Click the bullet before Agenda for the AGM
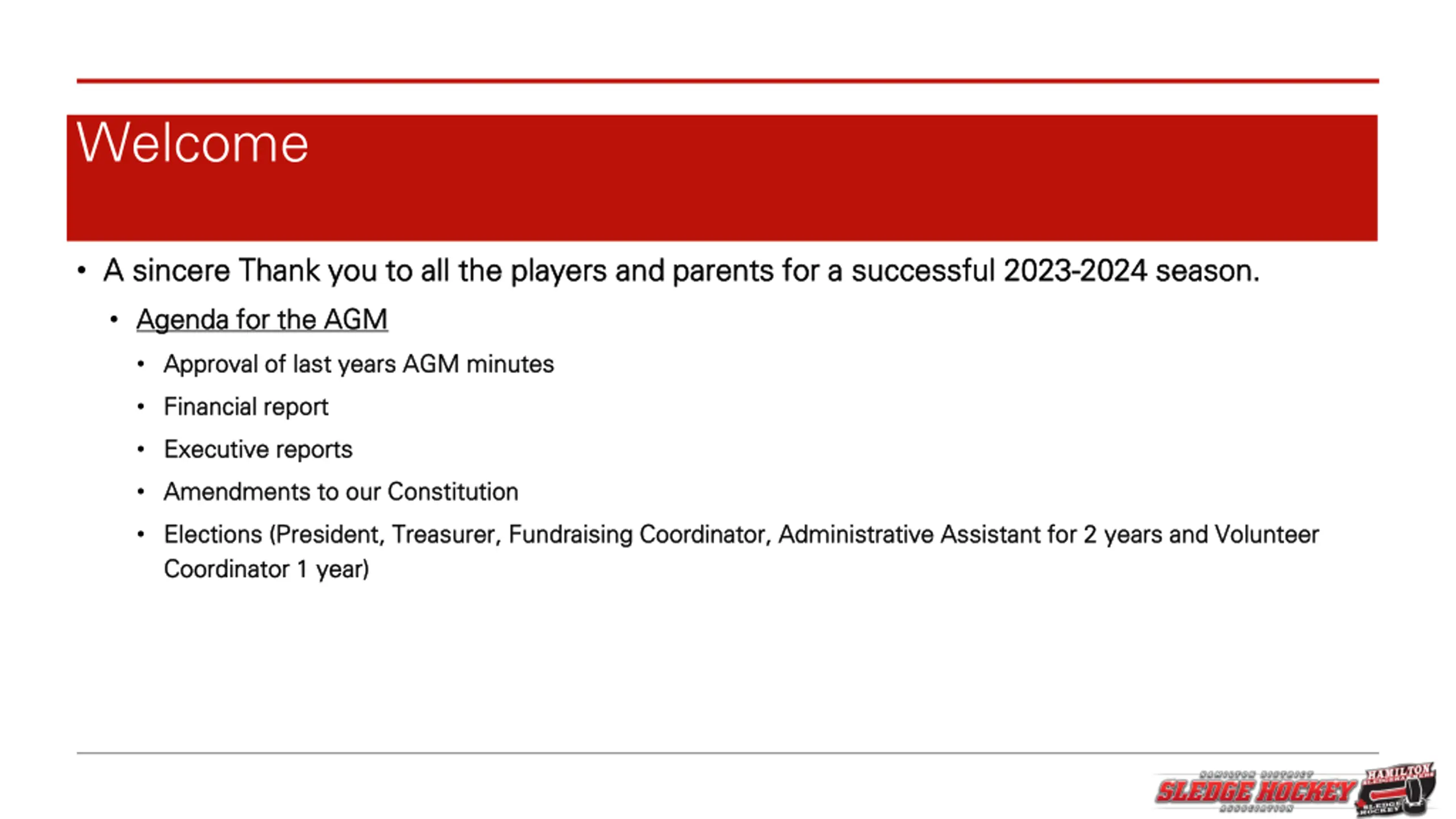 tap(114, 320)
